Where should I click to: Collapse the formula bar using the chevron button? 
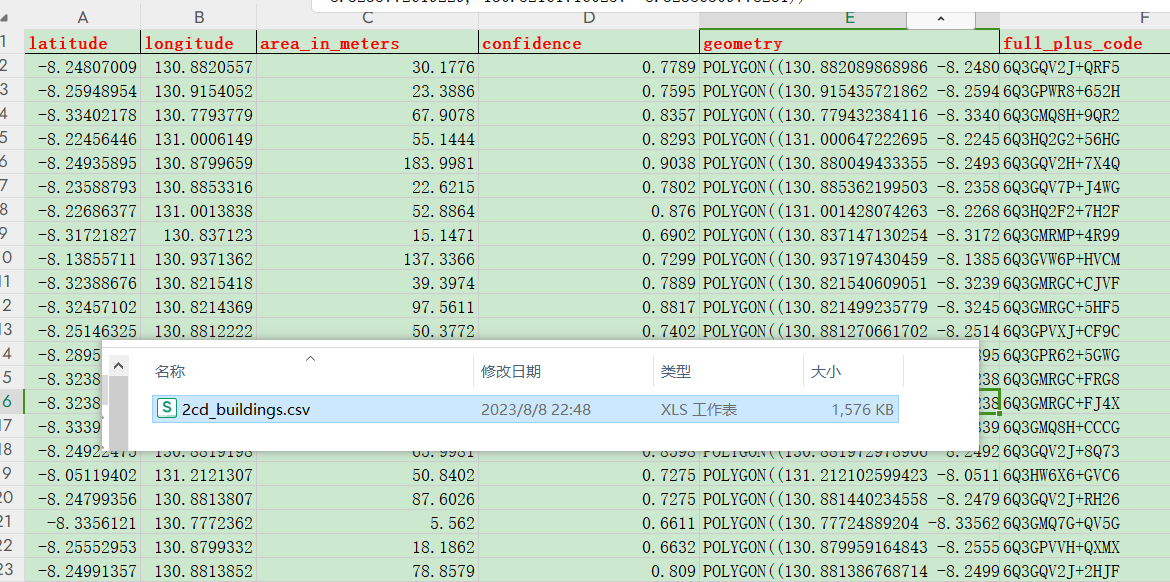(x=941, y=17)
